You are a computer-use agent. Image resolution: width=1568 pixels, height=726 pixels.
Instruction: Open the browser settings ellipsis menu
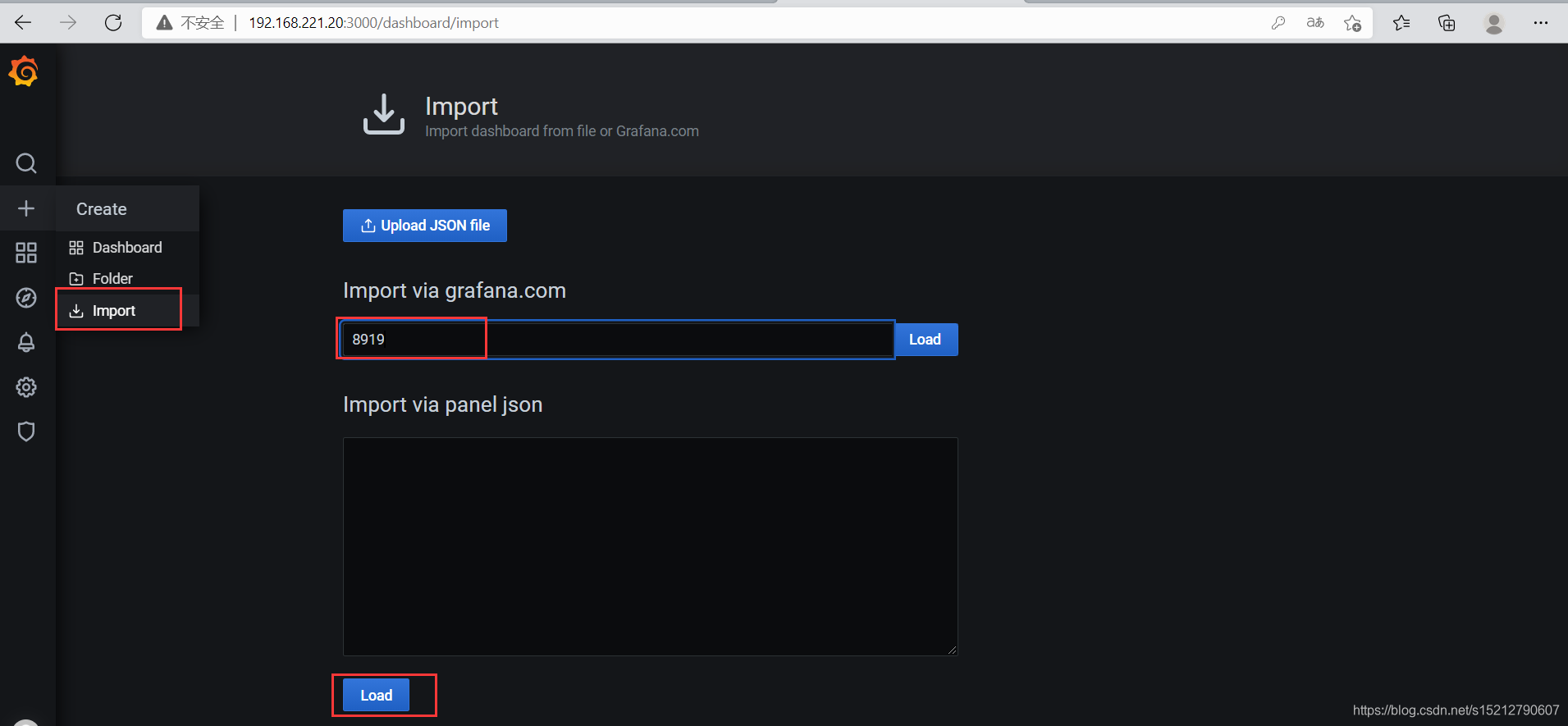coord(1541,23)
